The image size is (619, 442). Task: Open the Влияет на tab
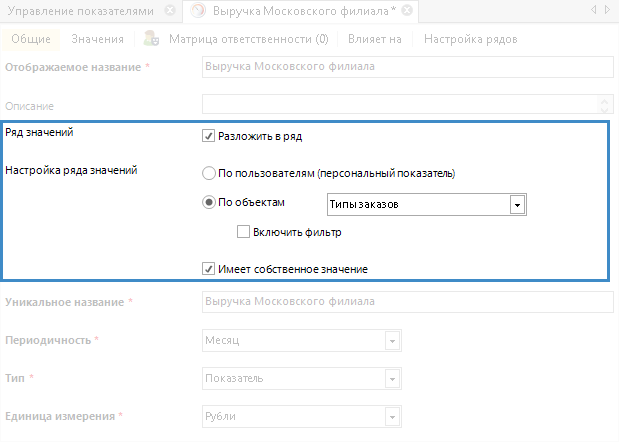(375, 40)
